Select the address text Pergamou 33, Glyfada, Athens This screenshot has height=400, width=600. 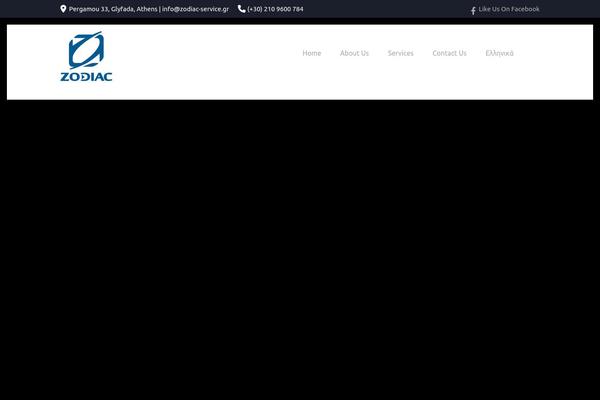point(113,9)
